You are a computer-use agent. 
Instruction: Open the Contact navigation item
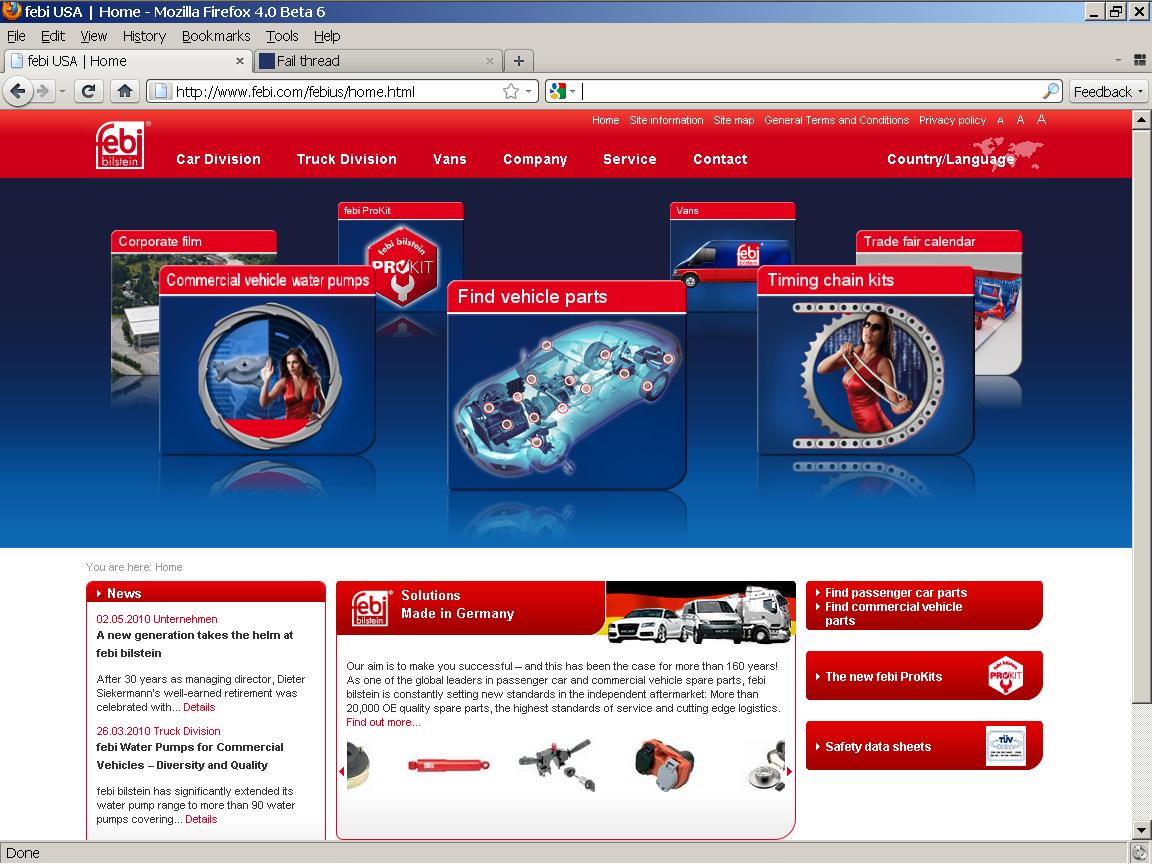pos(720,159)
